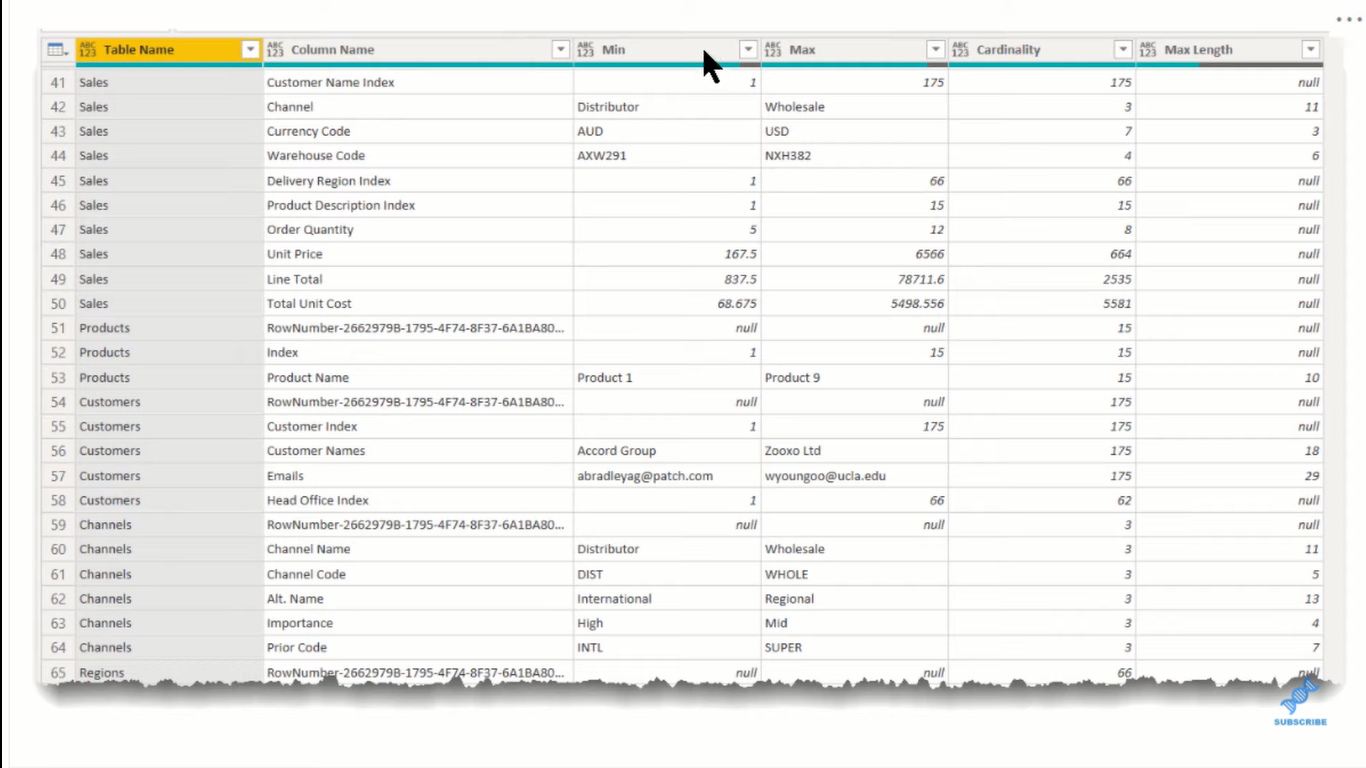Select the AUD value cell
Screen dimensions: 1366x768
[667, 132]
